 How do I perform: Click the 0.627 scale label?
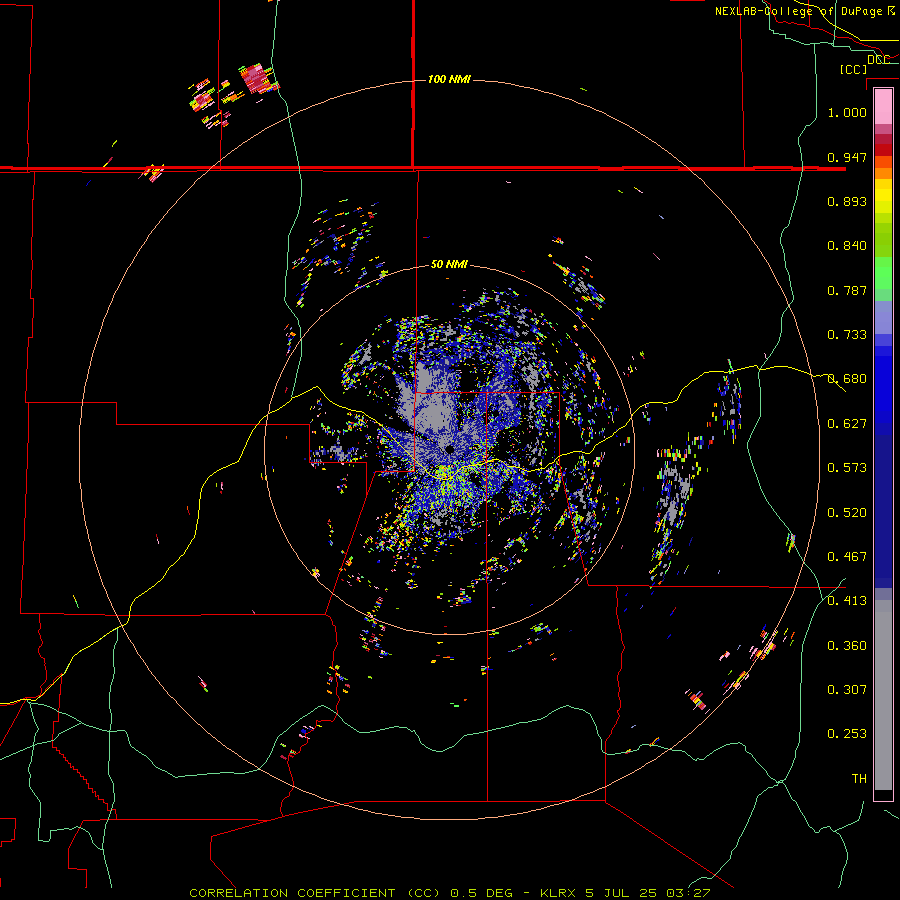pyautogui.click(x=847, y=424)
